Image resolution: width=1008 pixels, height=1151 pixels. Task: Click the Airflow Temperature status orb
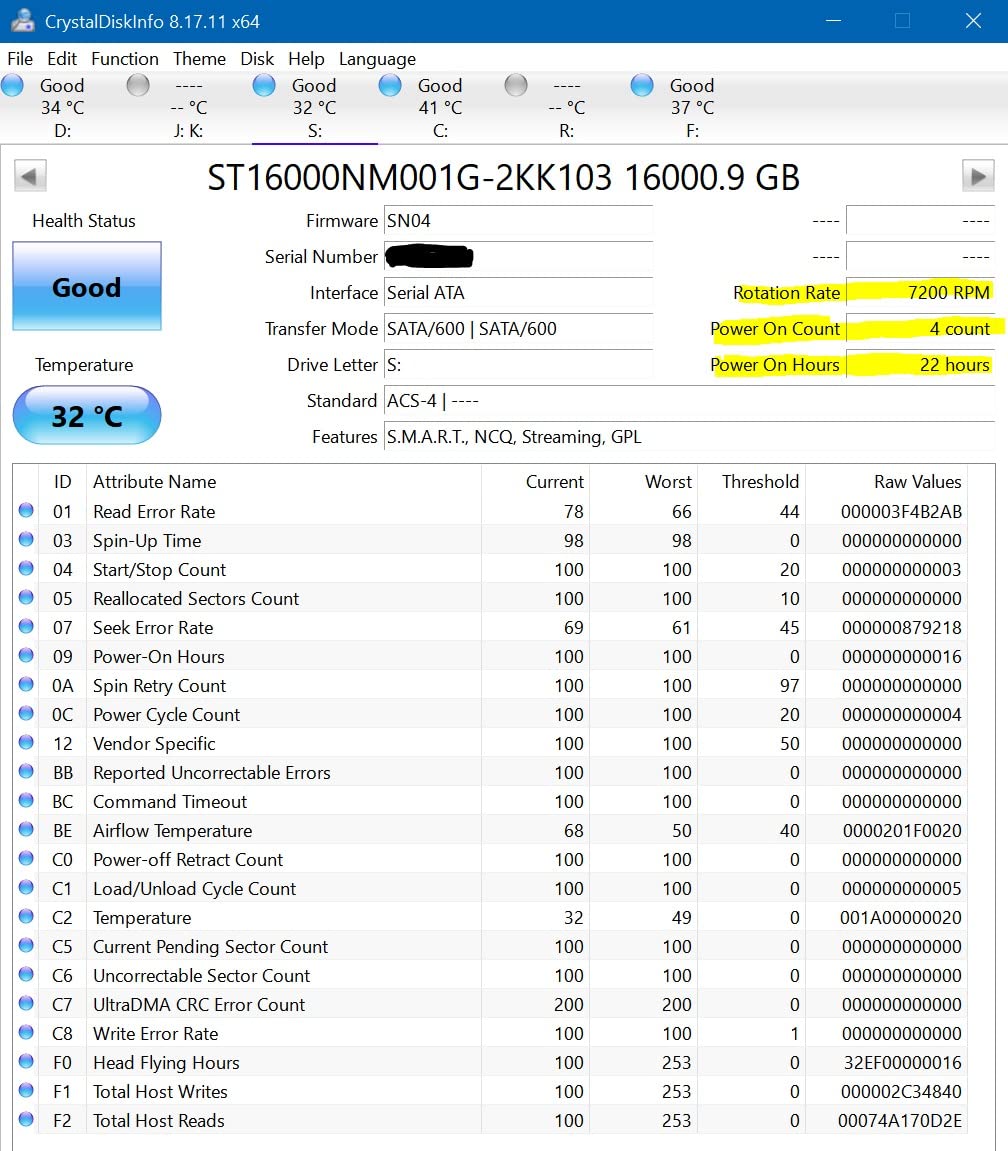coord(26,829)
